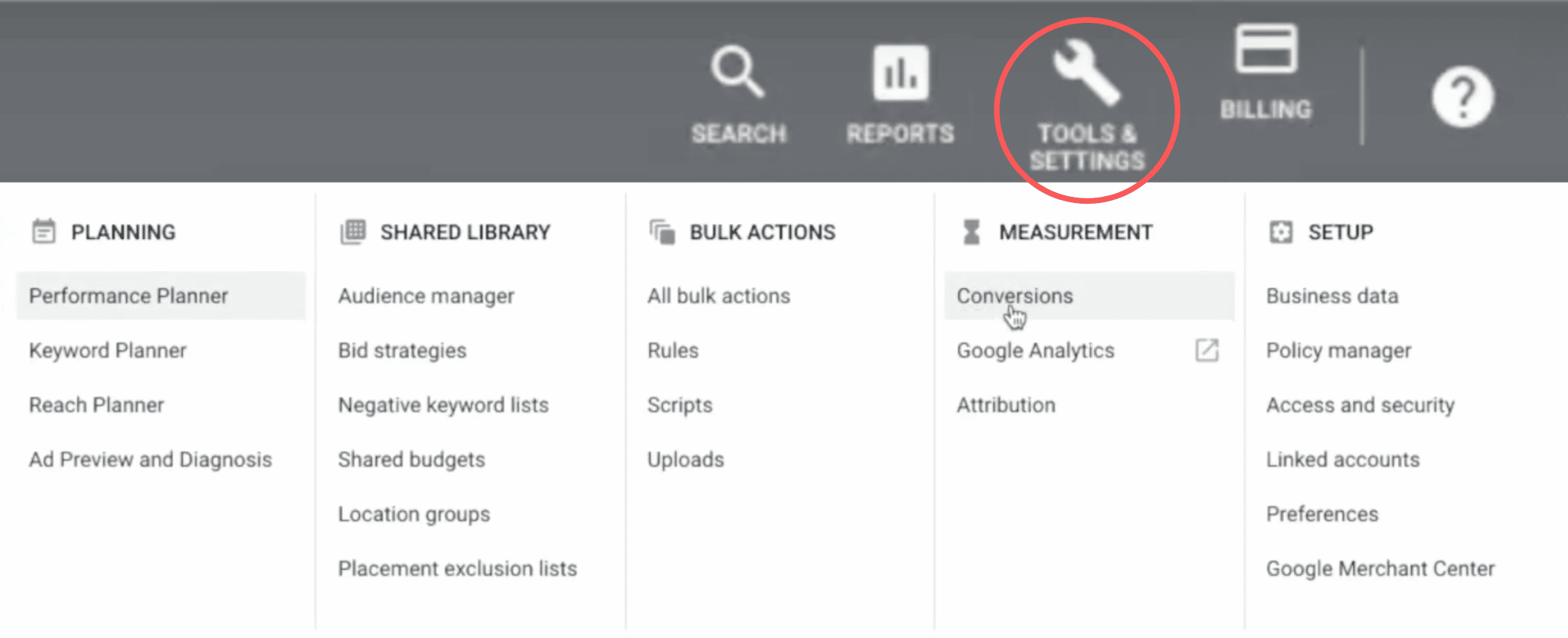Open Linked accounts under Setup
The height and width of the screenshot is (638, 1568).
coord(1343,460)
